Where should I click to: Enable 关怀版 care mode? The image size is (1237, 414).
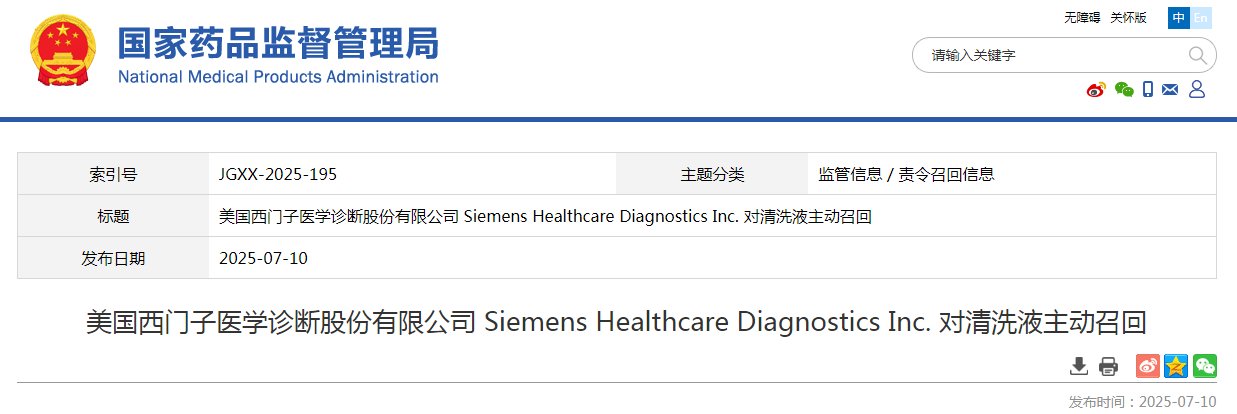1127,18
